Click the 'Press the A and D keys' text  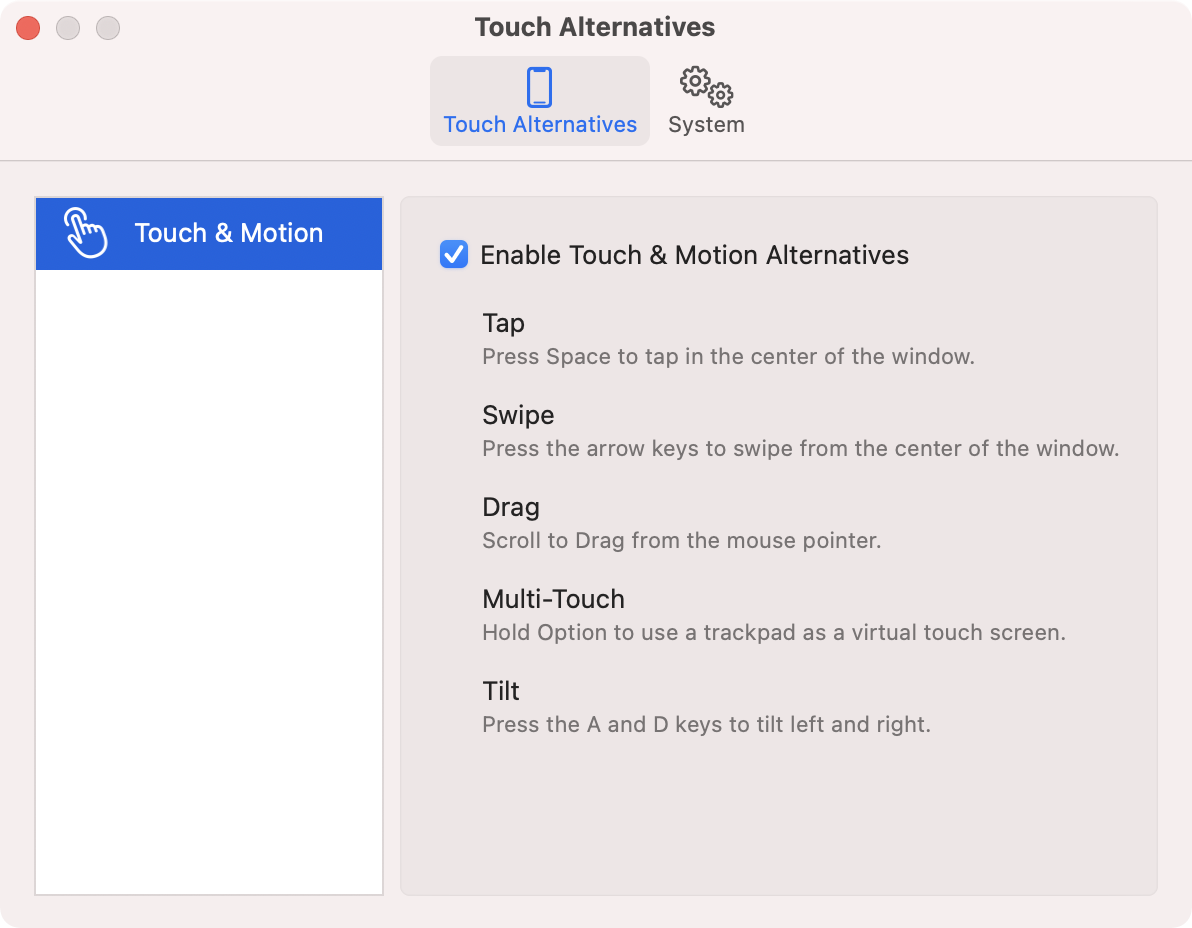(x=706, y=725)
